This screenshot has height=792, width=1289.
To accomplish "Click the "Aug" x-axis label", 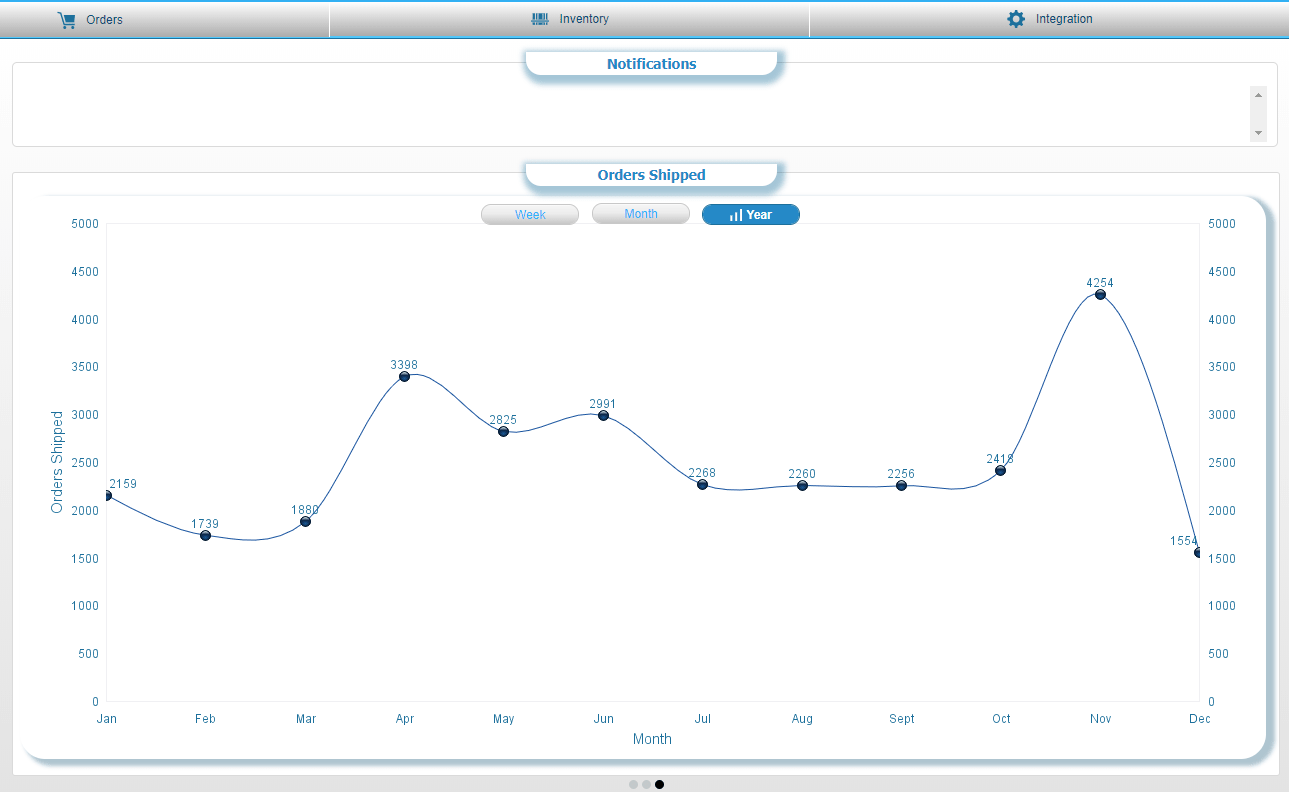I will (x=802, y=719).
